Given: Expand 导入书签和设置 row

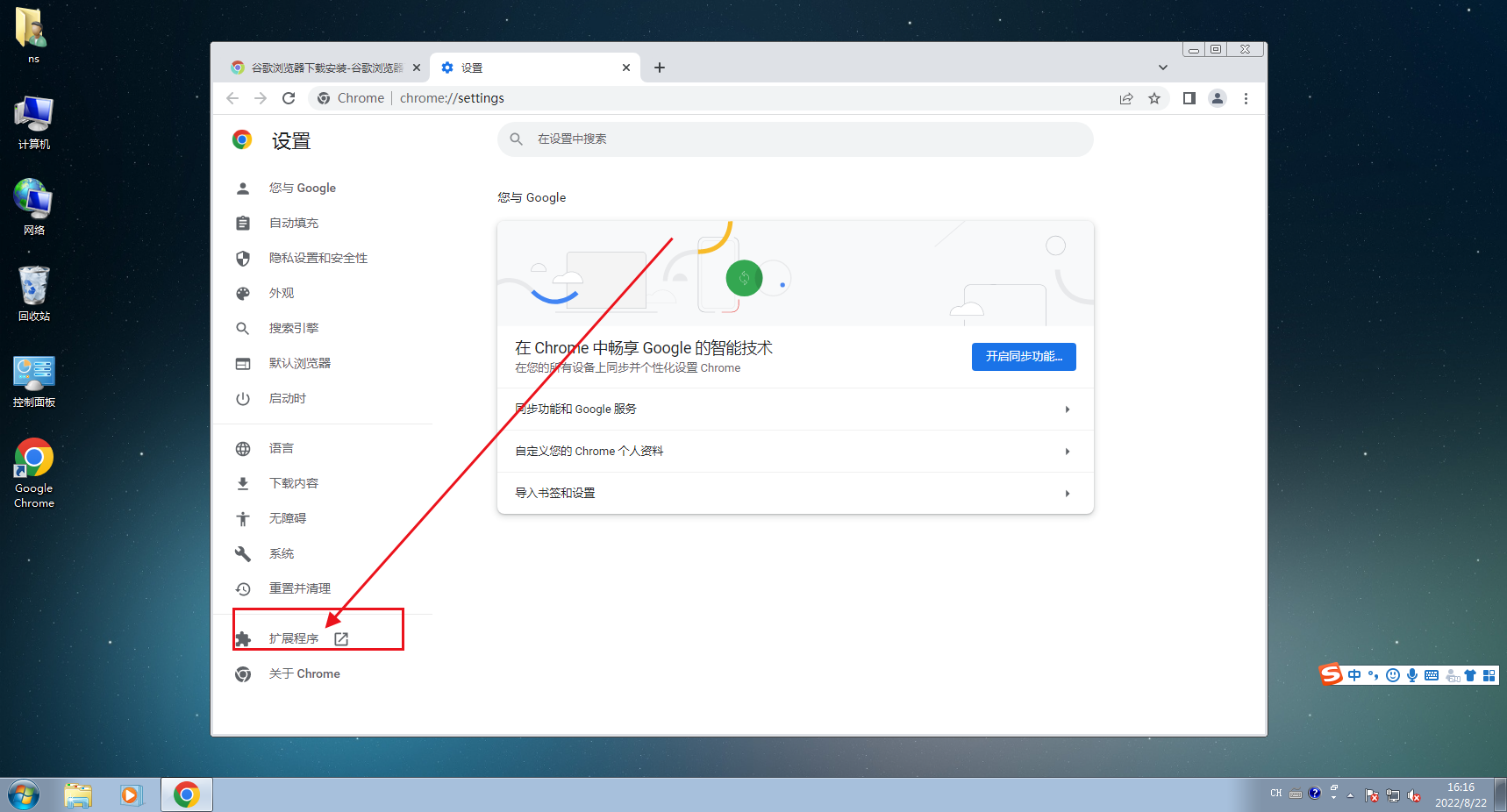Looking at the screenshot, I should pos(795,493).
